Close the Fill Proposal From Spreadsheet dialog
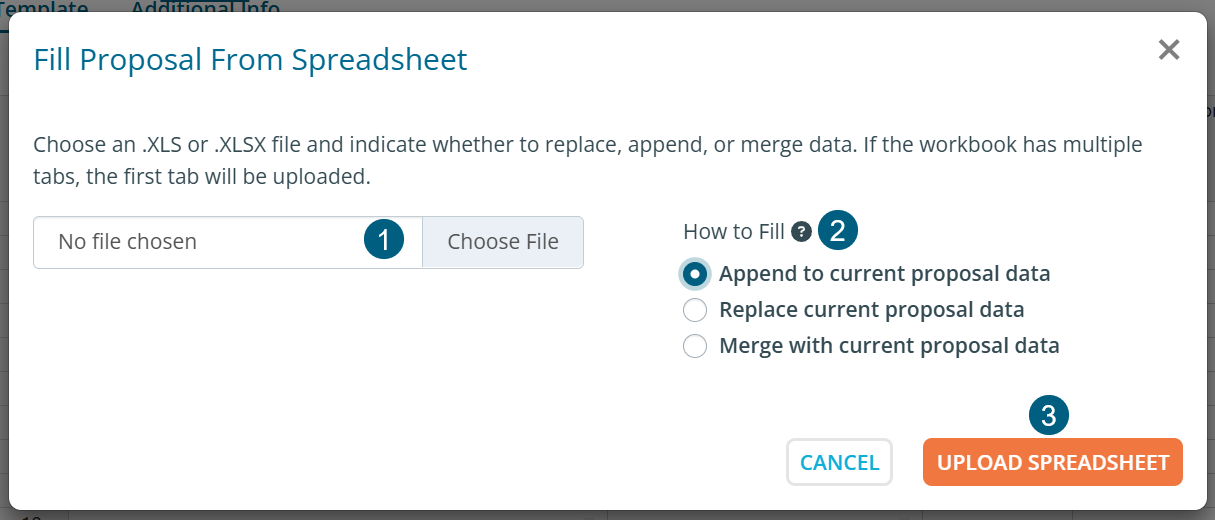The image size is (1215, 520). click(1168, 49)
